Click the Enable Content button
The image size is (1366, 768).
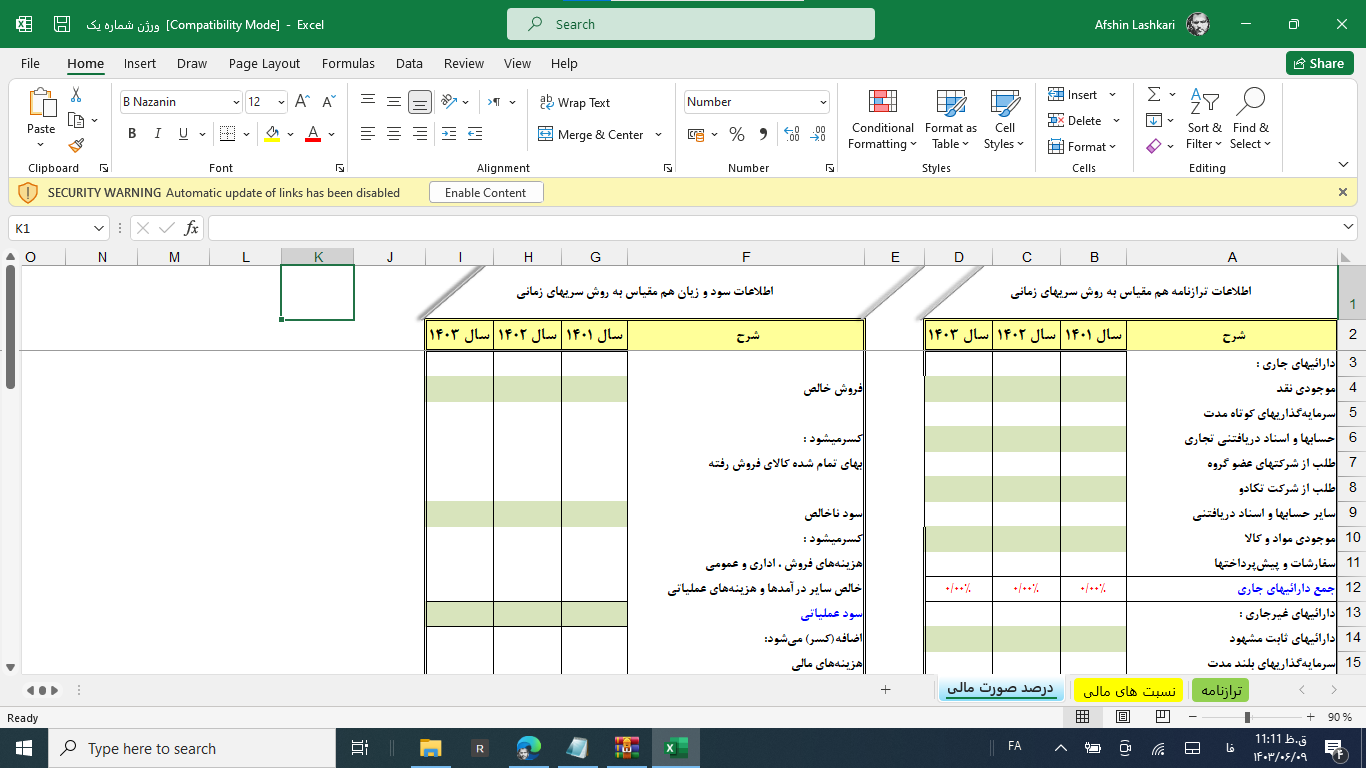(x=486, y=192)
